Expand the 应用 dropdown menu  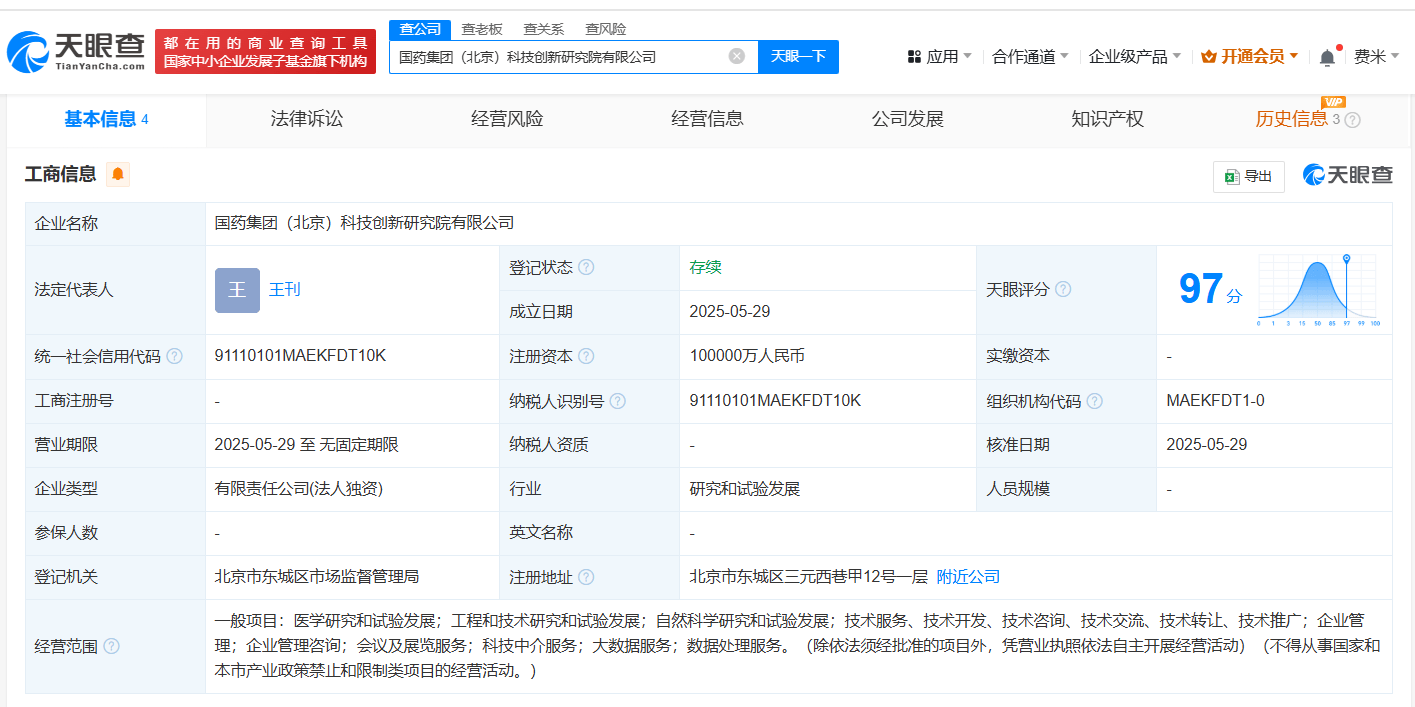pyautogui.click(x=940, y=57)
